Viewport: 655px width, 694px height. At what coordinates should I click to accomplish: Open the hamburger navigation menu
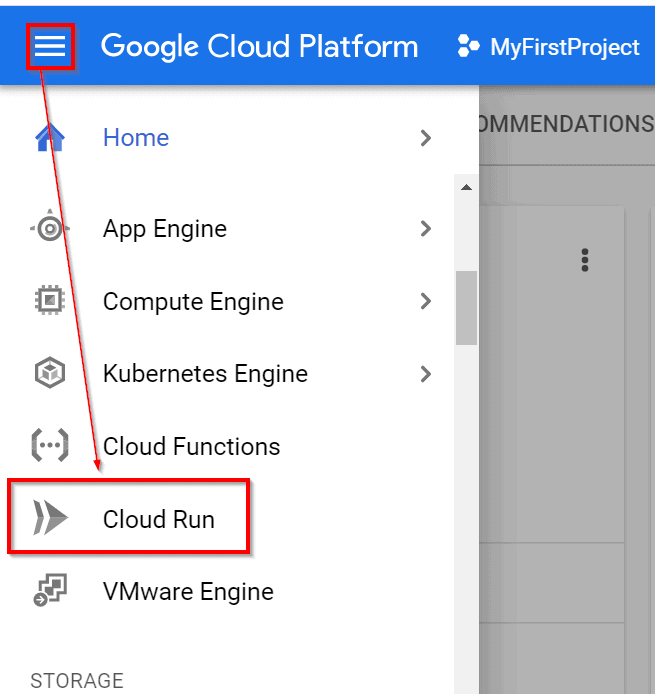pyautogui.click(x=50, y=46)
